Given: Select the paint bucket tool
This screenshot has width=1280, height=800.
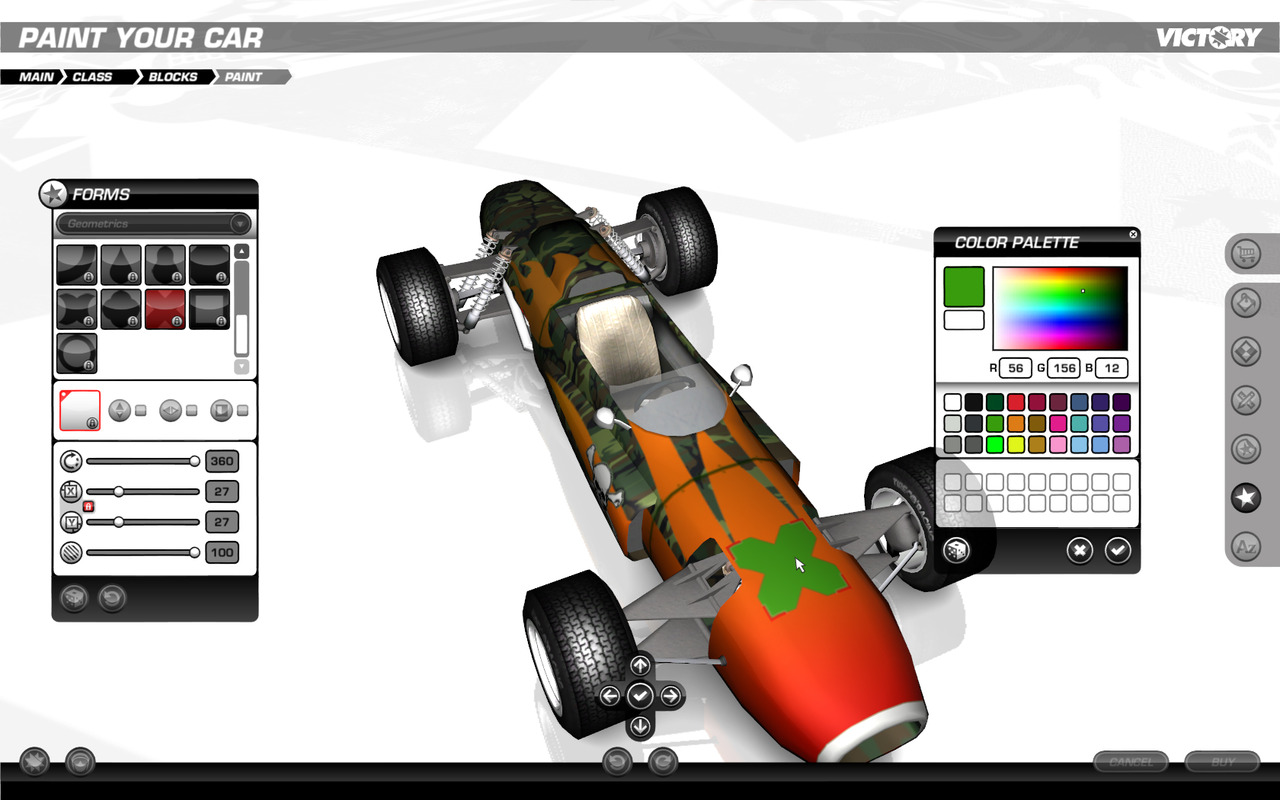Looking at the screenshot, I should pos(1245,303).
